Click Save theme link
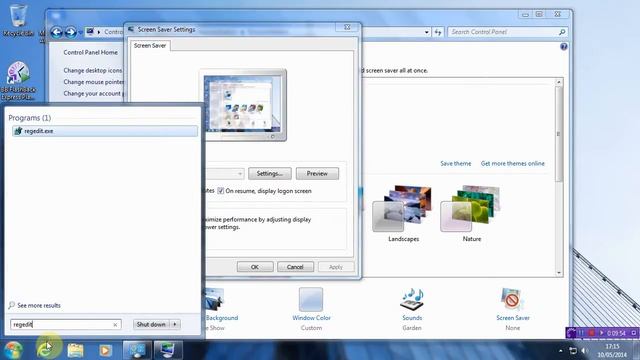 point(456,163)
